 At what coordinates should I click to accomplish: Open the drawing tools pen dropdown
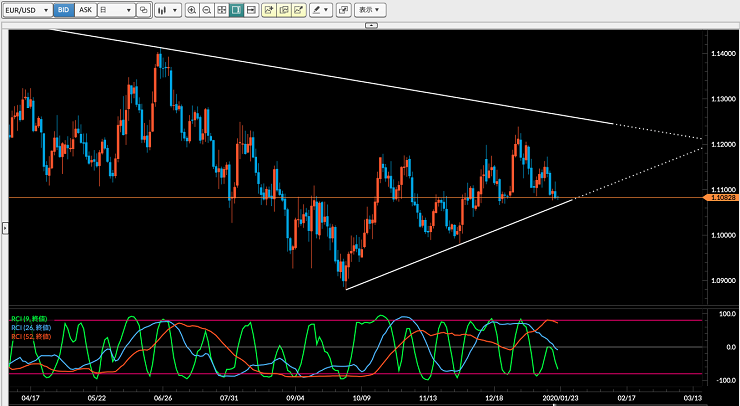click(x=321, y=10)
